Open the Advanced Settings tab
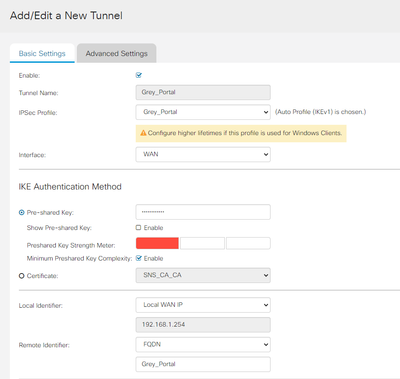 click(x=116, y=53)
